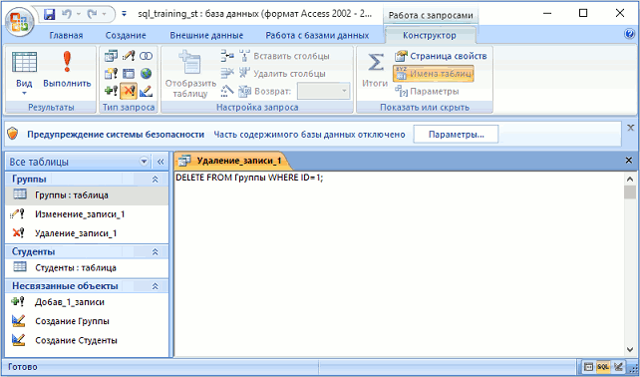The height and width of the screenshot is (377, 640).
Task: Select the Изменение_записи_1 query
Action: click(x=87, y=214)
